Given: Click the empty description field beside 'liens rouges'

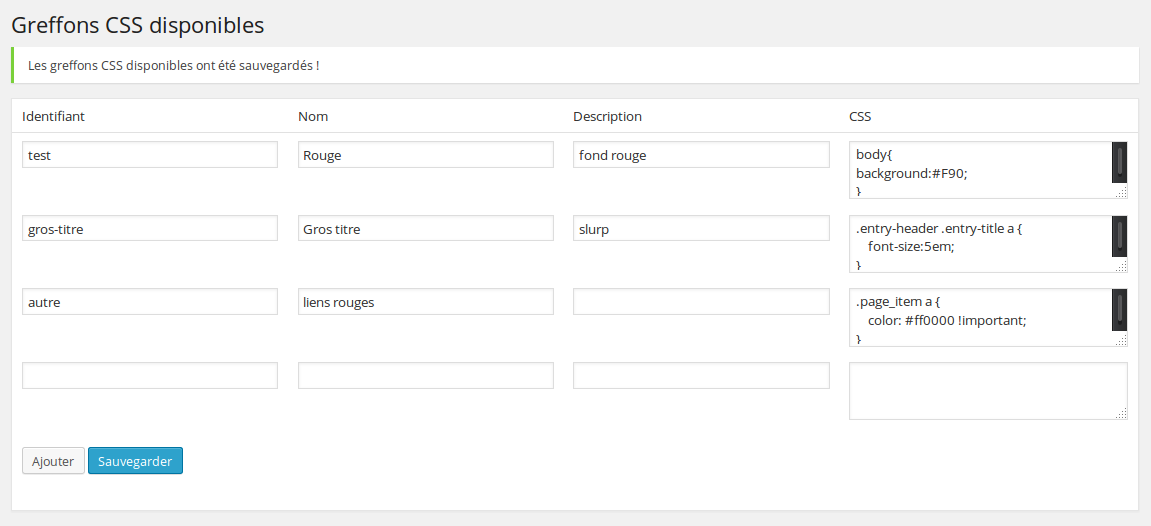Looking at the screenshot, I should click(x=701, y=302).
